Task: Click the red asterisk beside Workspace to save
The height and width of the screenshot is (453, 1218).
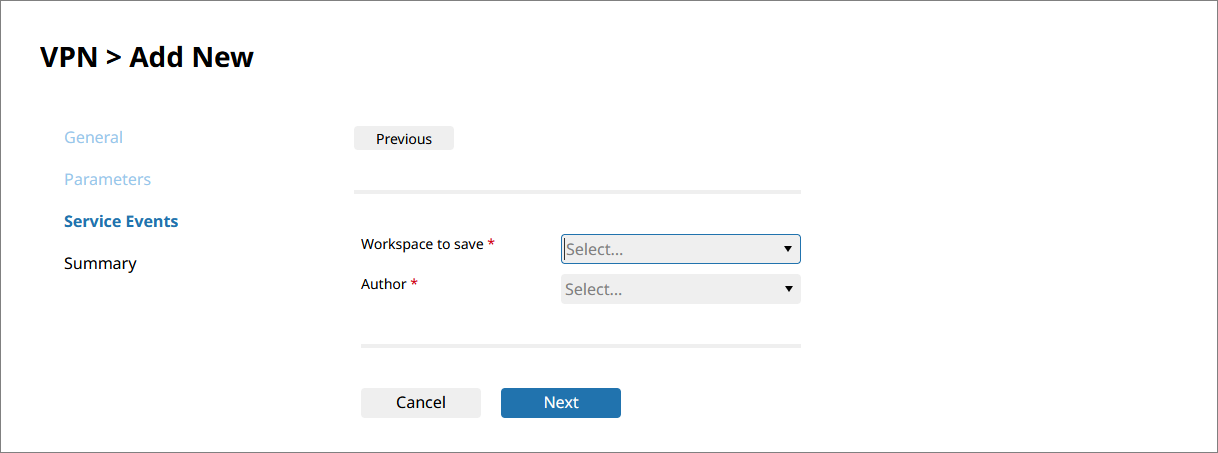Action: 491,245
